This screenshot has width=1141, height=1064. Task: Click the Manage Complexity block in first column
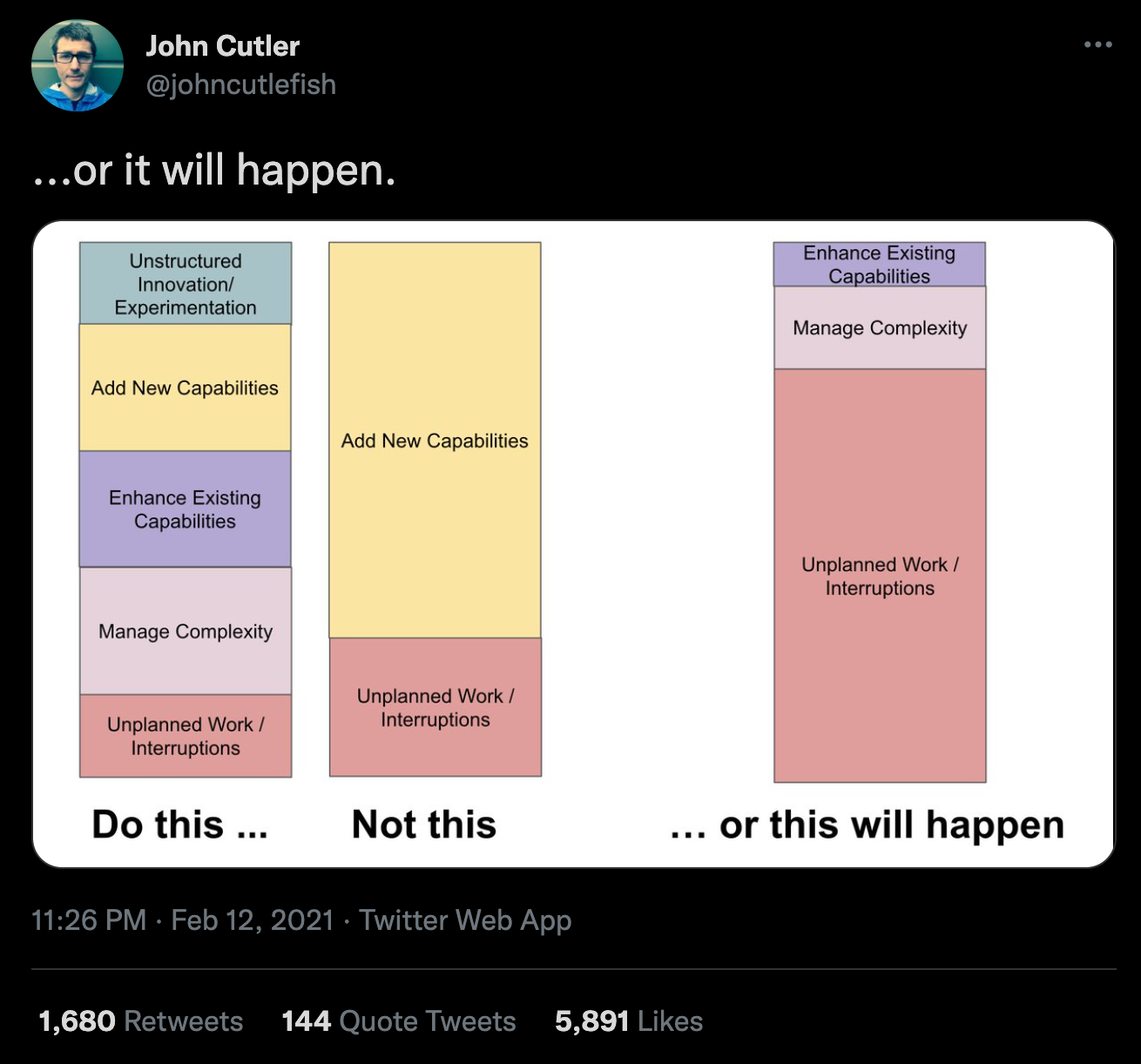point(186,631)
